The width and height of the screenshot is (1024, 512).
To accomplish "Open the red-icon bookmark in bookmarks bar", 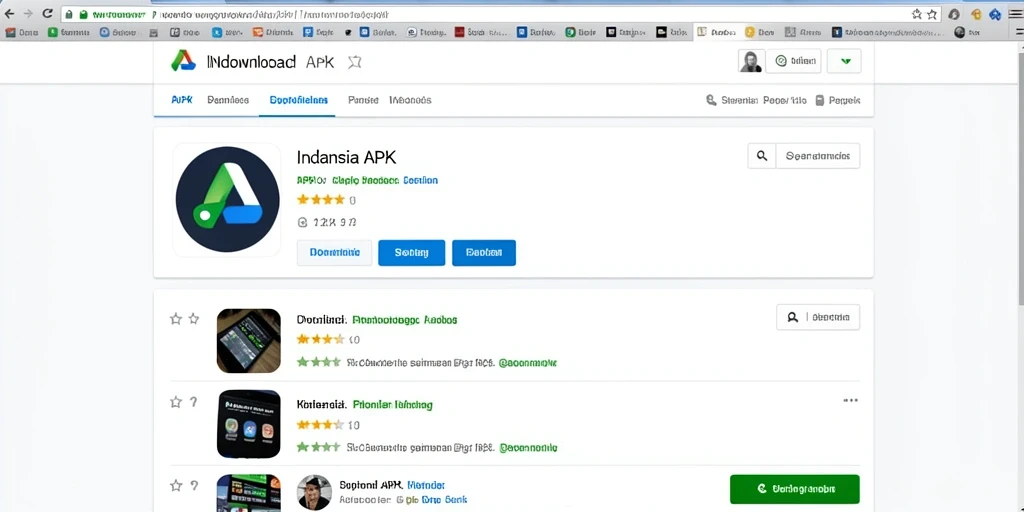I will click(459, 32).
